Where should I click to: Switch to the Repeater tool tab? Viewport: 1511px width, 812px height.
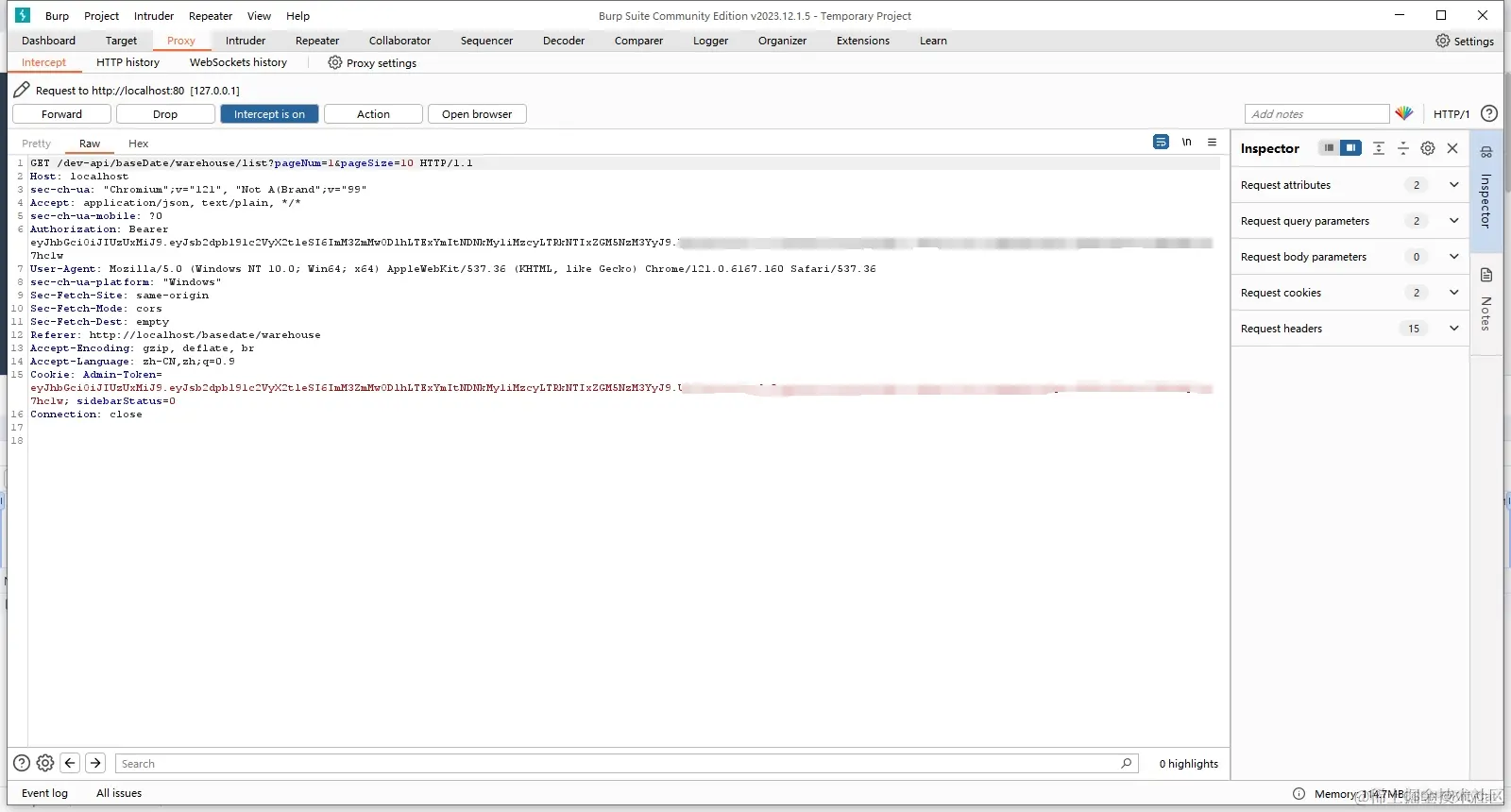click(316, 41)
